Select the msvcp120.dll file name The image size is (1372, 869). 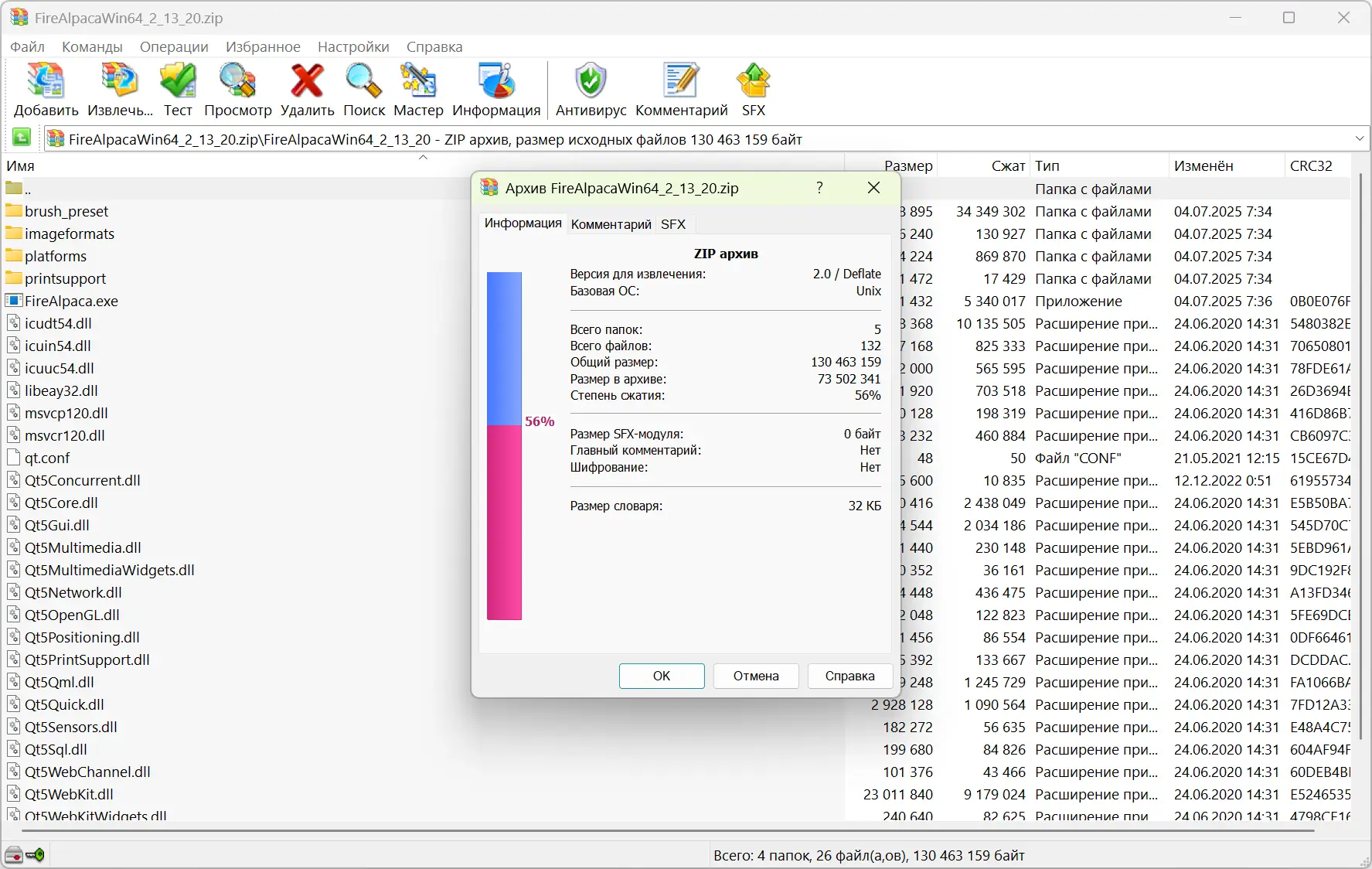click(66, 413)
